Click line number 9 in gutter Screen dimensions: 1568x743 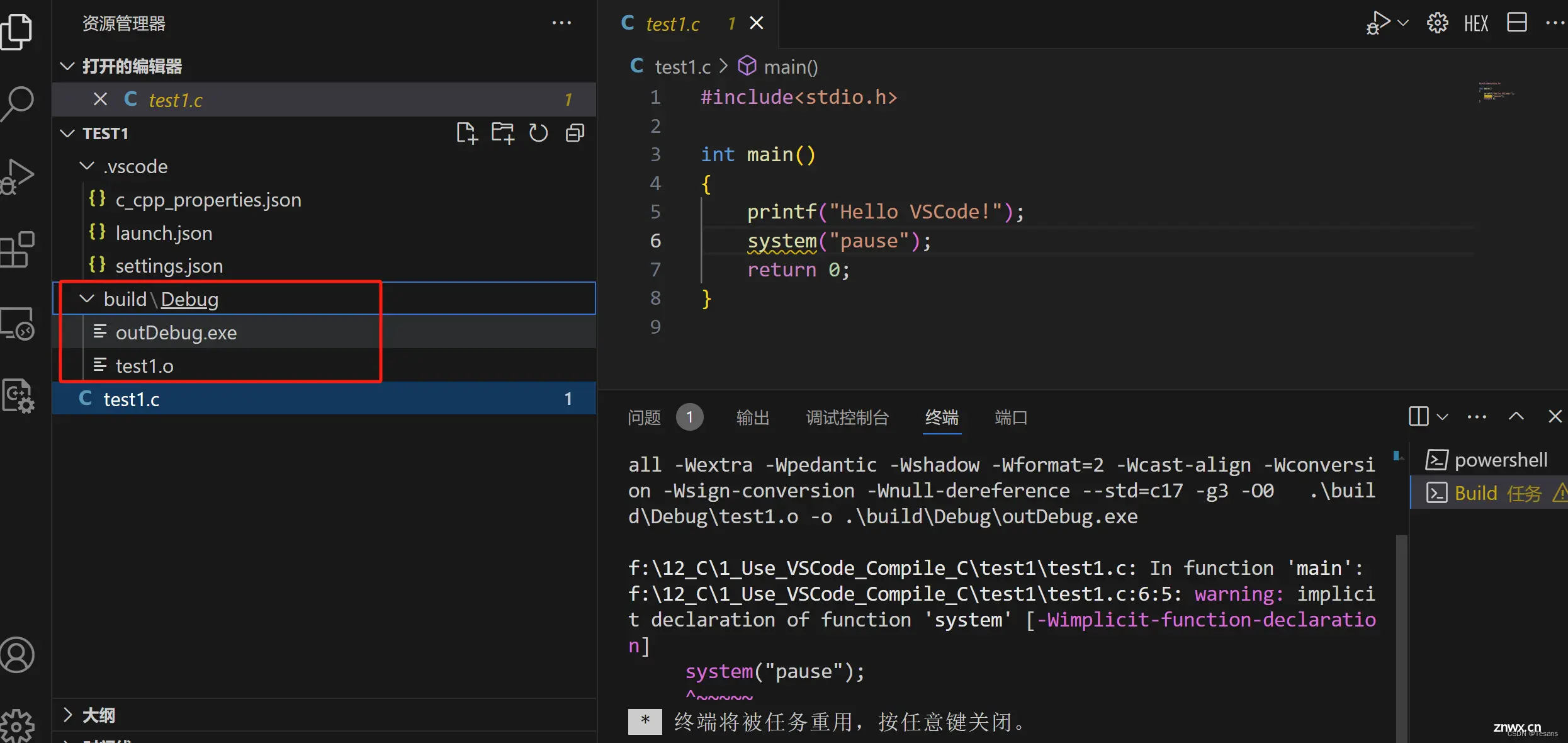655,327
